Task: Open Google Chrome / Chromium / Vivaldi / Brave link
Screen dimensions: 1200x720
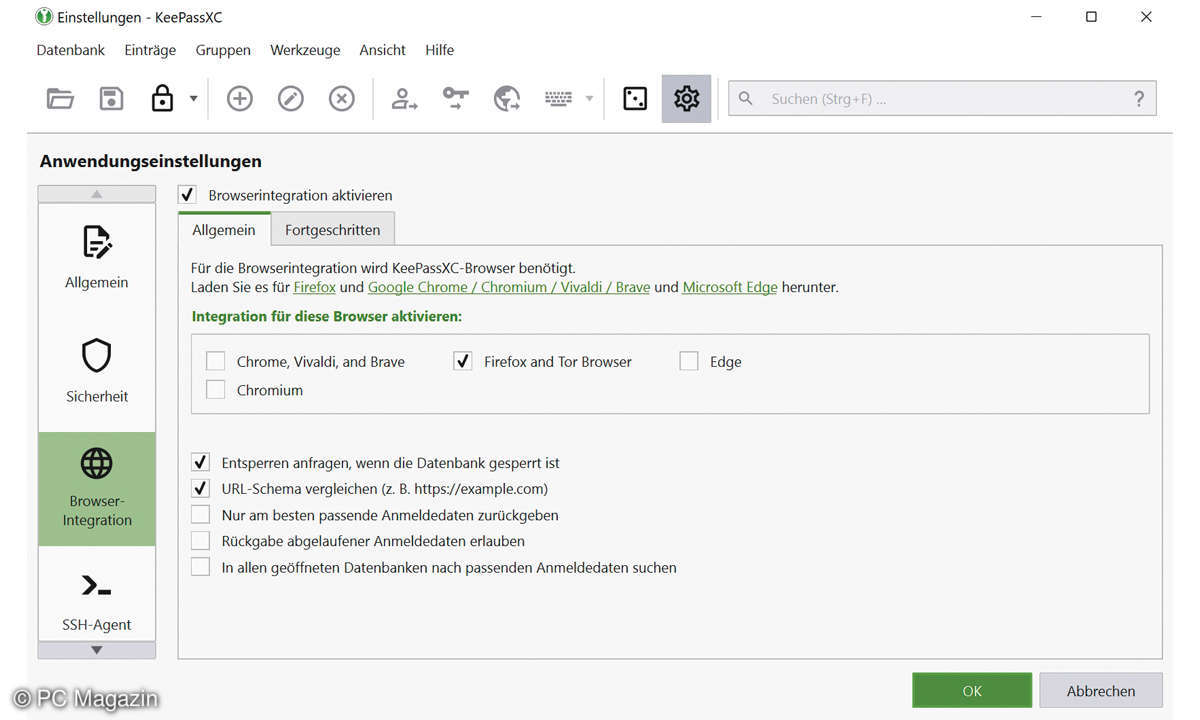Action: (x=509, y=287)
